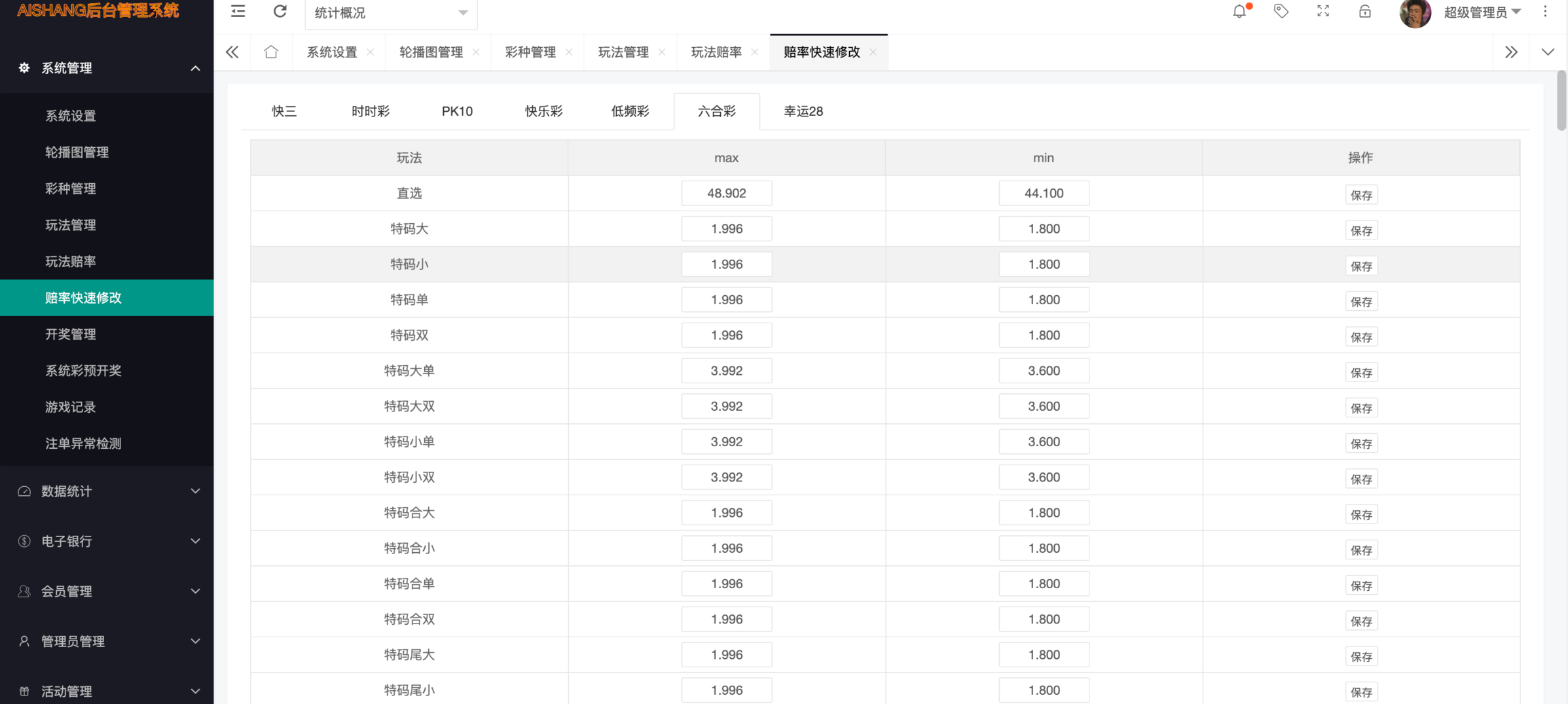Click the lock screen icon
This screenshot has width=1568, height=704.
1364,12
